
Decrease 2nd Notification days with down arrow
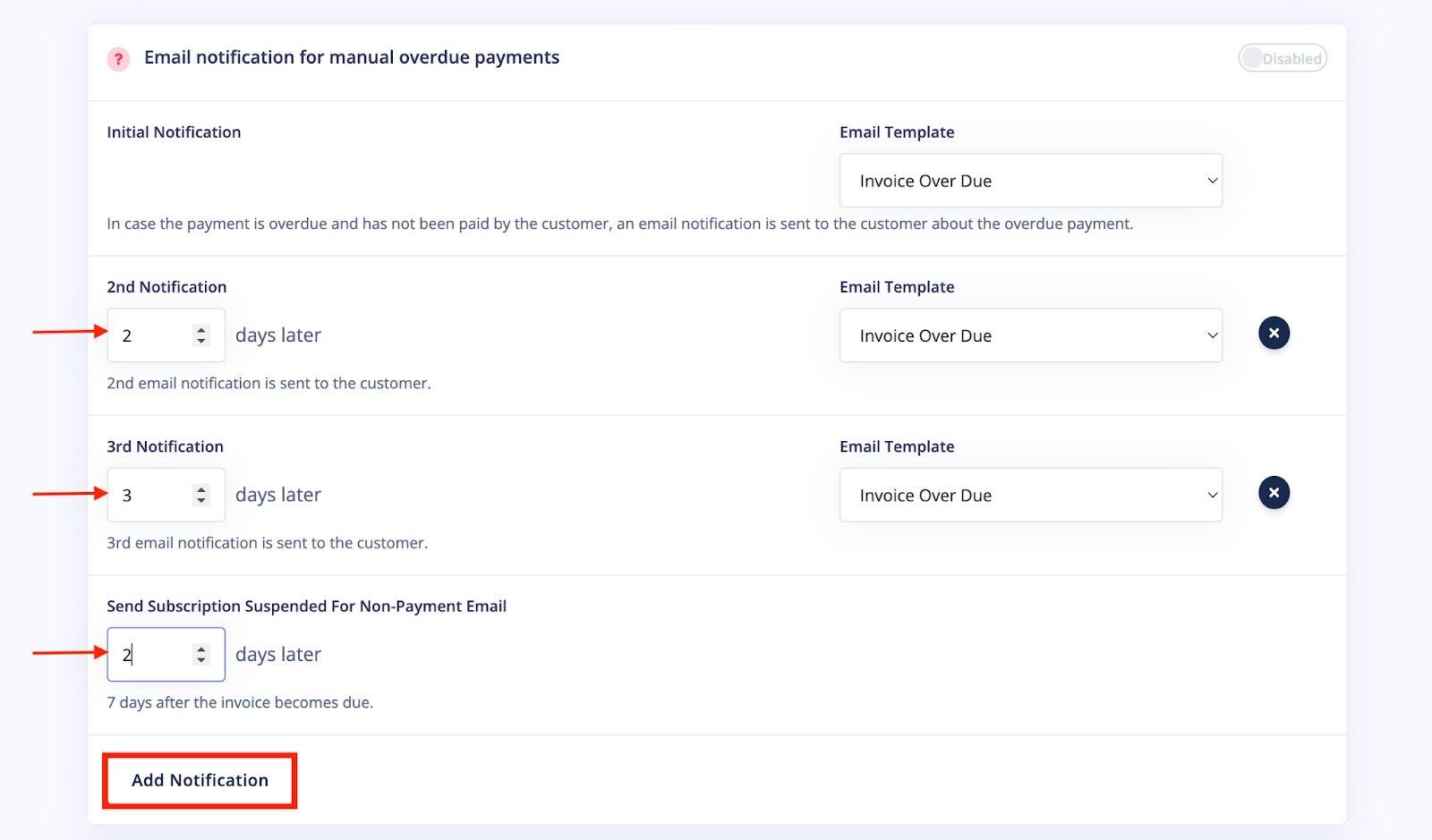coord(201,341)
